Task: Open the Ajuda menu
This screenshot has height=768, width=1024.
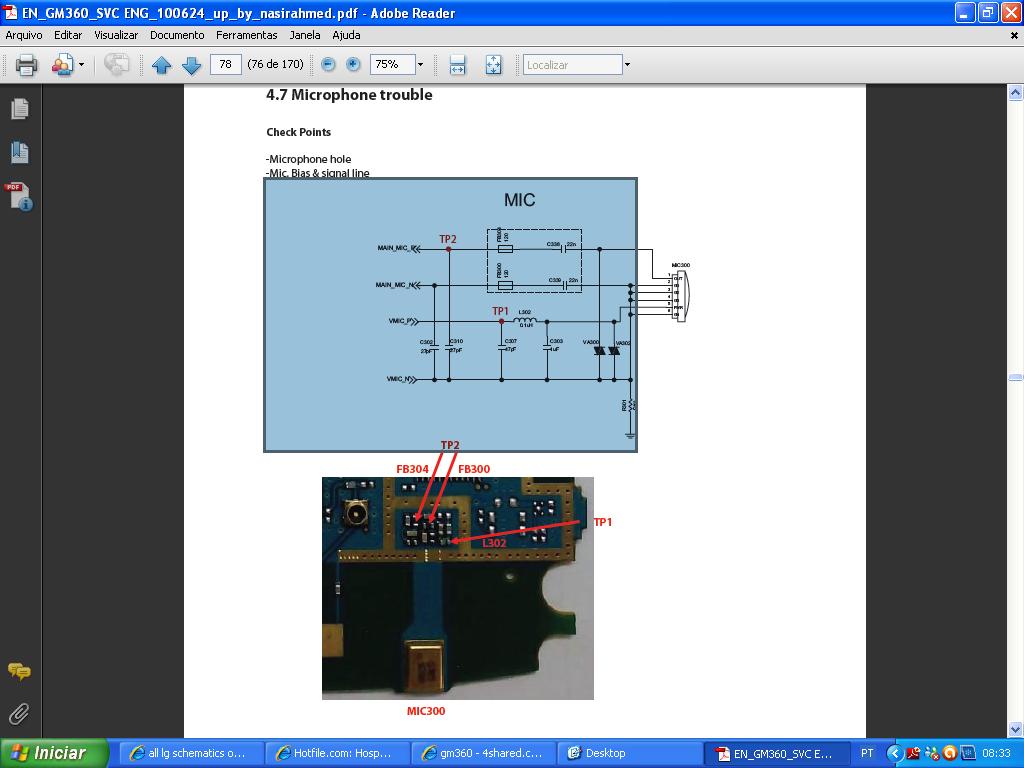Action: click(346, 35)
